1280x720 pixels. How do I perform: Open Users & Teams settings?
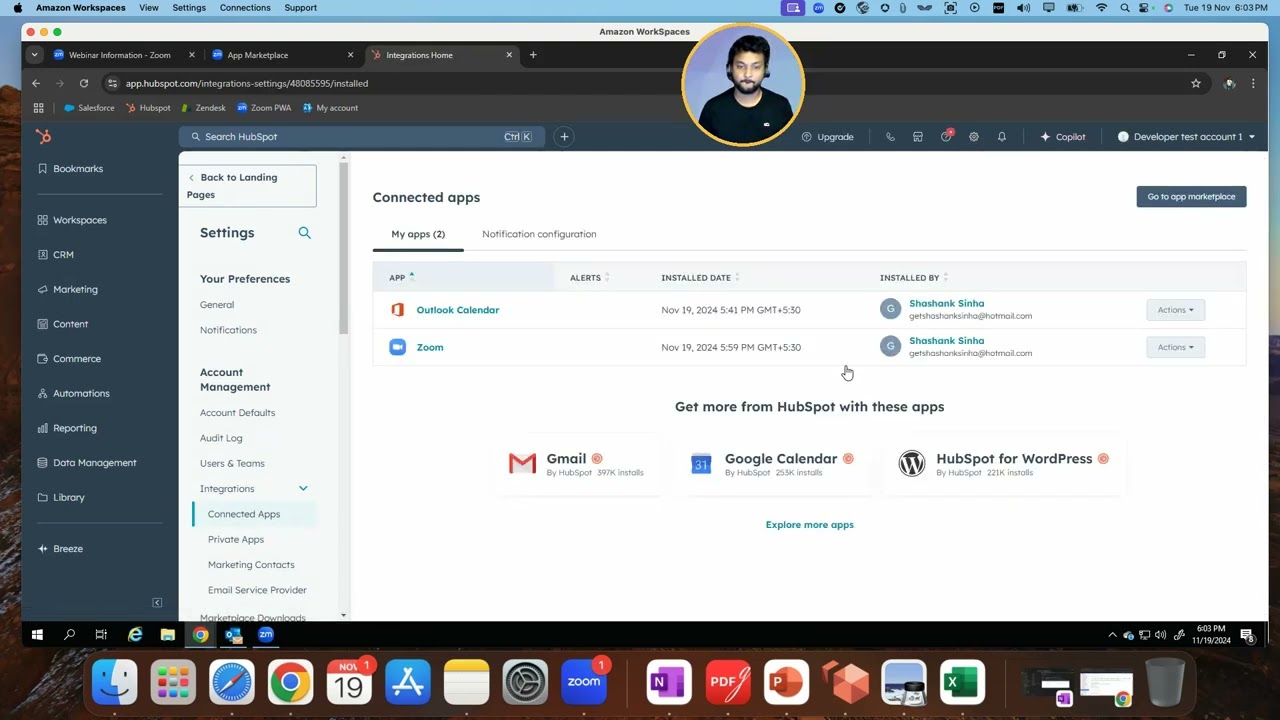[232, 464]
